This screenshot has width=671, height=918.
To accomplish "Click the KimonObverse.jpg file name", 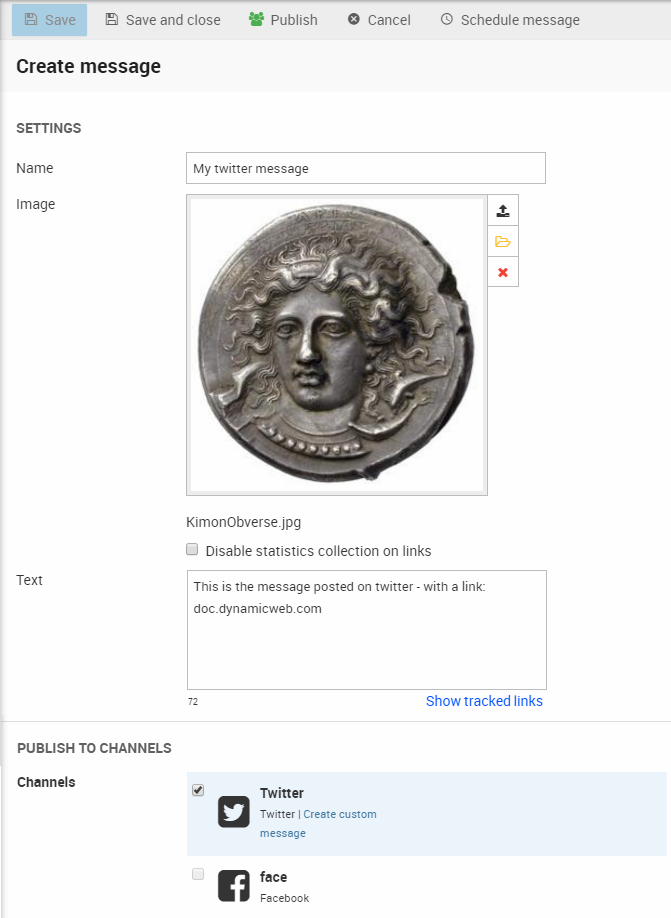I will [244, 522].
